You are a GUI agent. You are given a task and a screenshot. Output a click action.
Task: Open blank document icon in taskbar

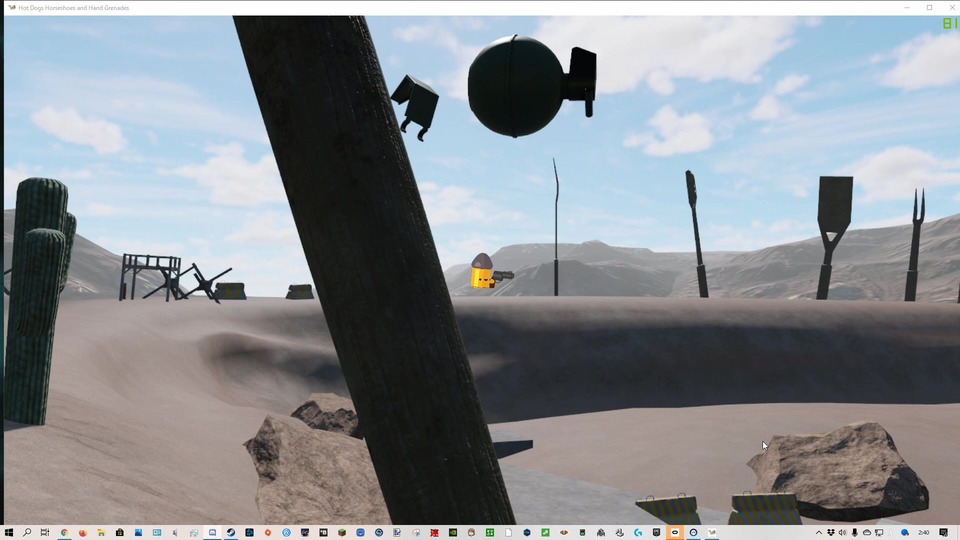(x=508, y=533)
